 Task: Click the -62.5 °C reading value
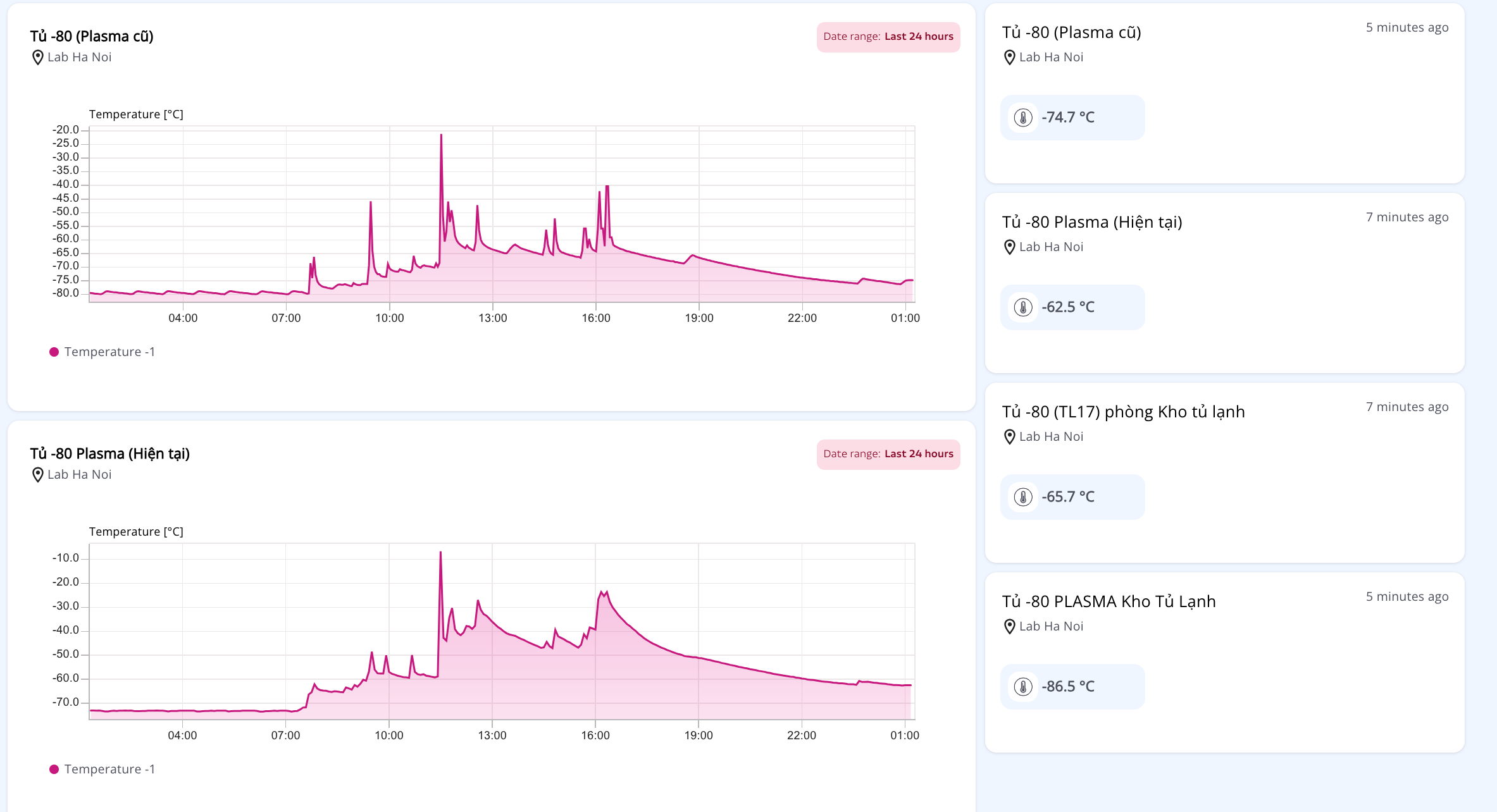coord(1068,307)
